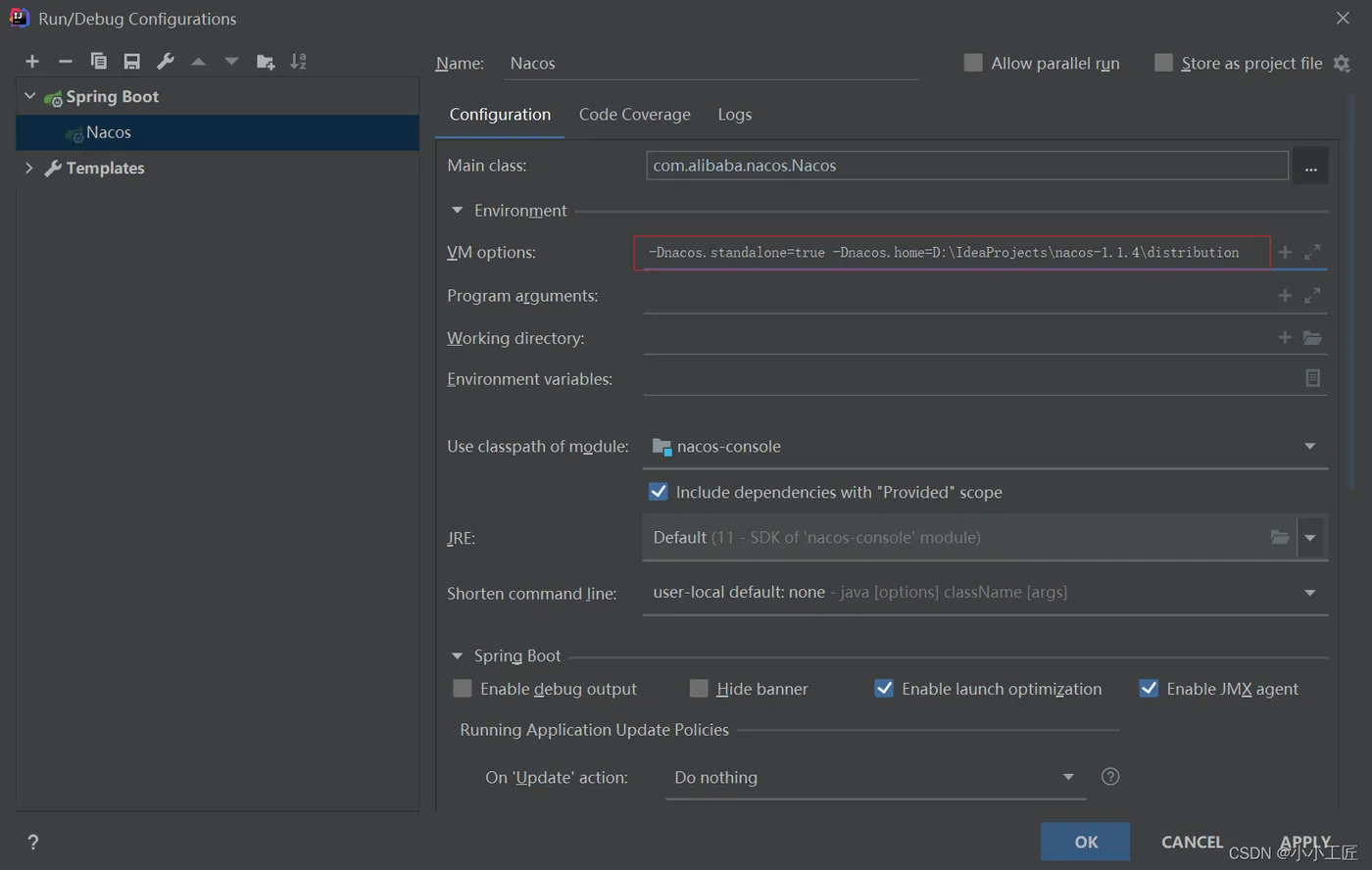
Task: Click into the Main class field
Action: click(965, 166)
